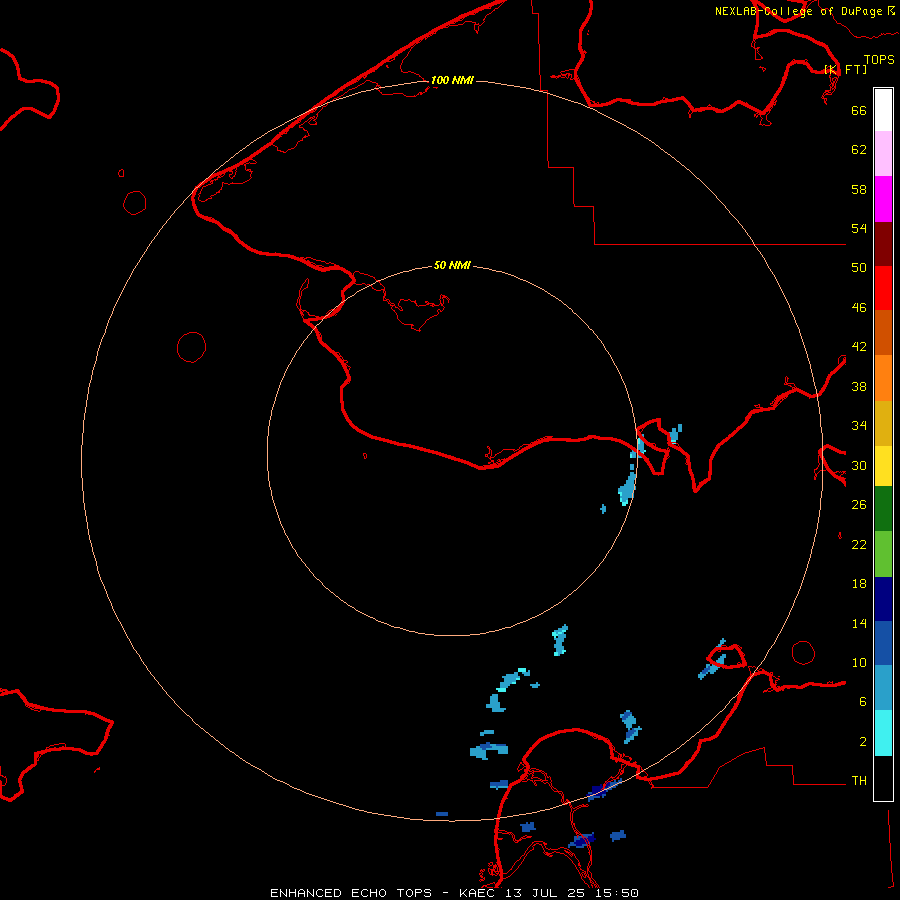The image size is (900, 900).
Task: Pick the magenta swatch on the tops scale
Action: coord(883,199)
